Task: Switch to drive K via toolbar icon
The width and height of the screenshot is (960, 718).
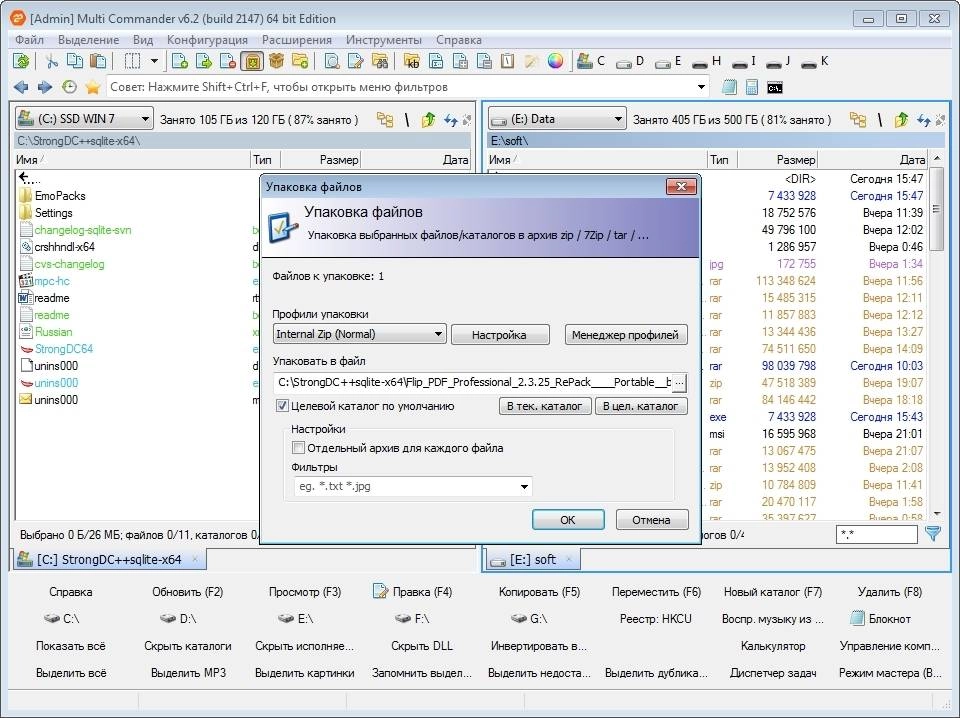Action: (x=814, y=61)
